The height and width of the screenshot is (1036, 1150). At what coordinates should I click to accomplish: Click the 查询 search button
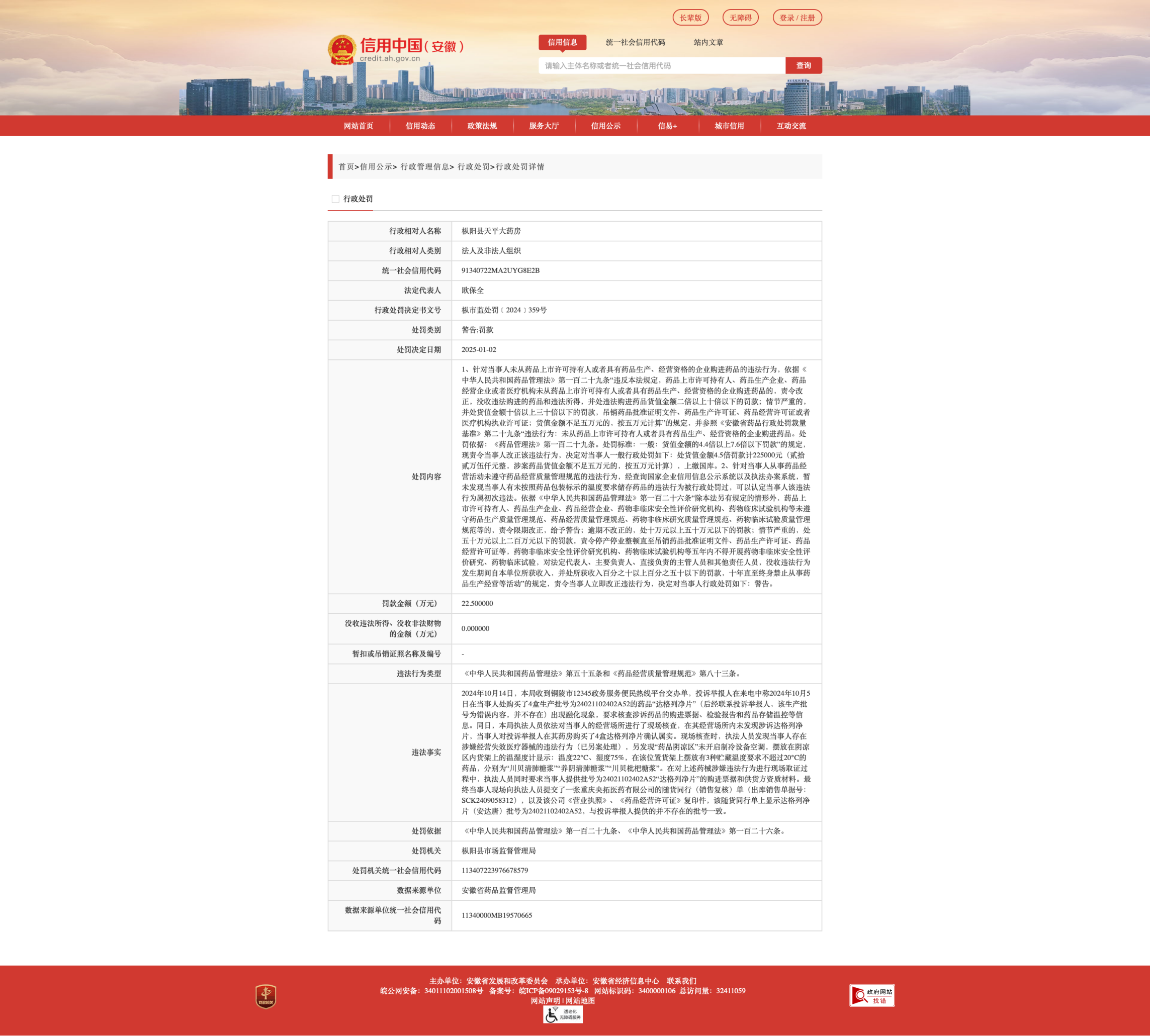click(x=804, y=65)
